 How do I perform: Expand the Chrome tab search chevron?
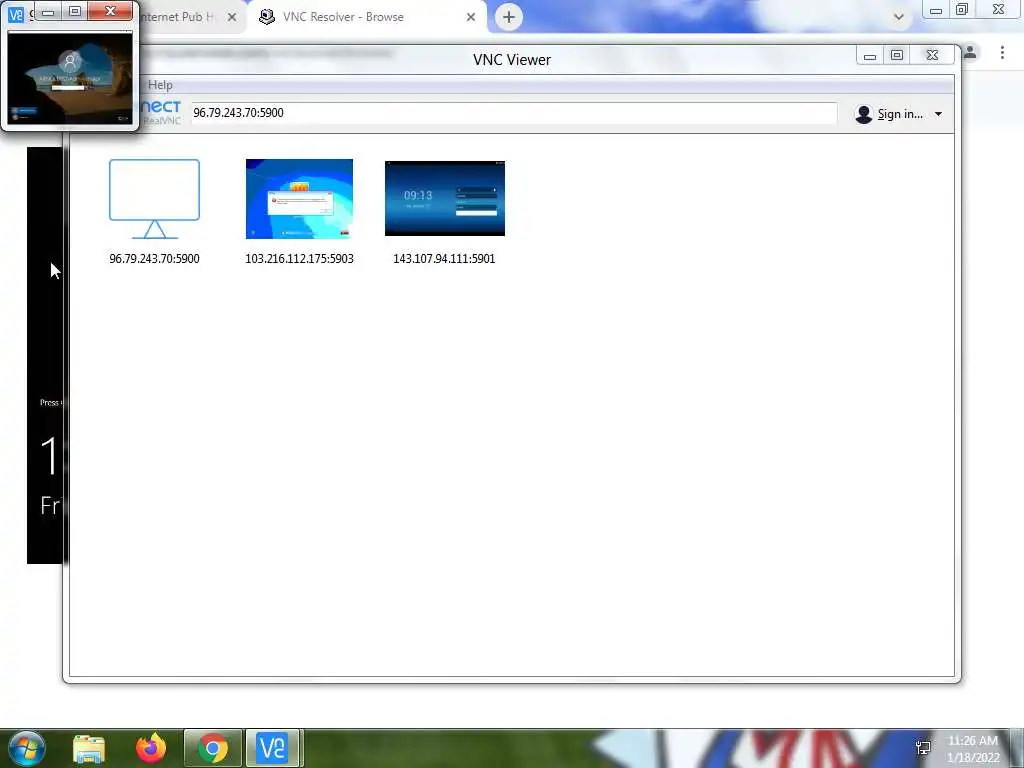tap(899, 17)
